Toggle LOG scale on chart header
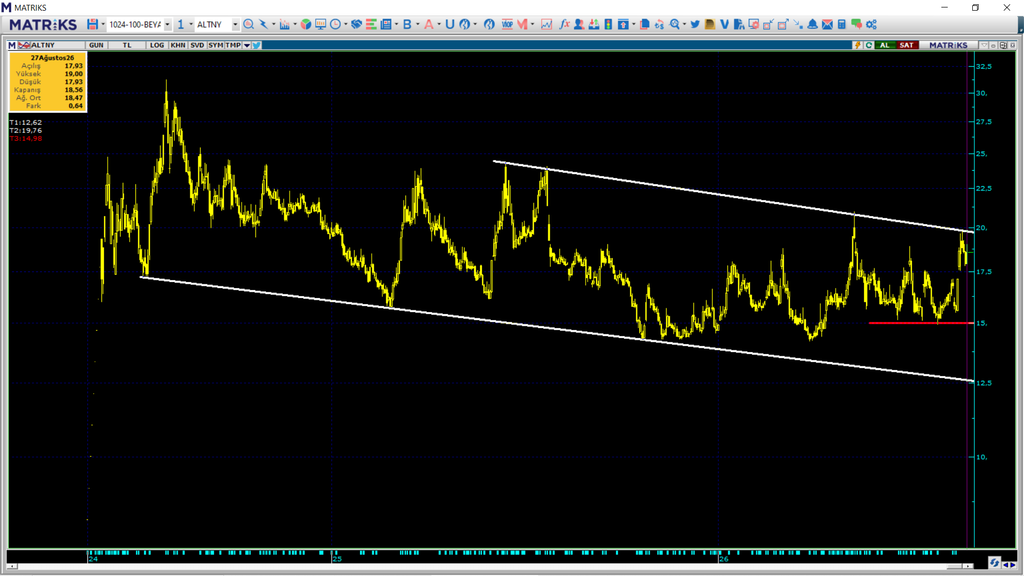The width and height of the screenshot is (1024, 576). click(157, 45)
